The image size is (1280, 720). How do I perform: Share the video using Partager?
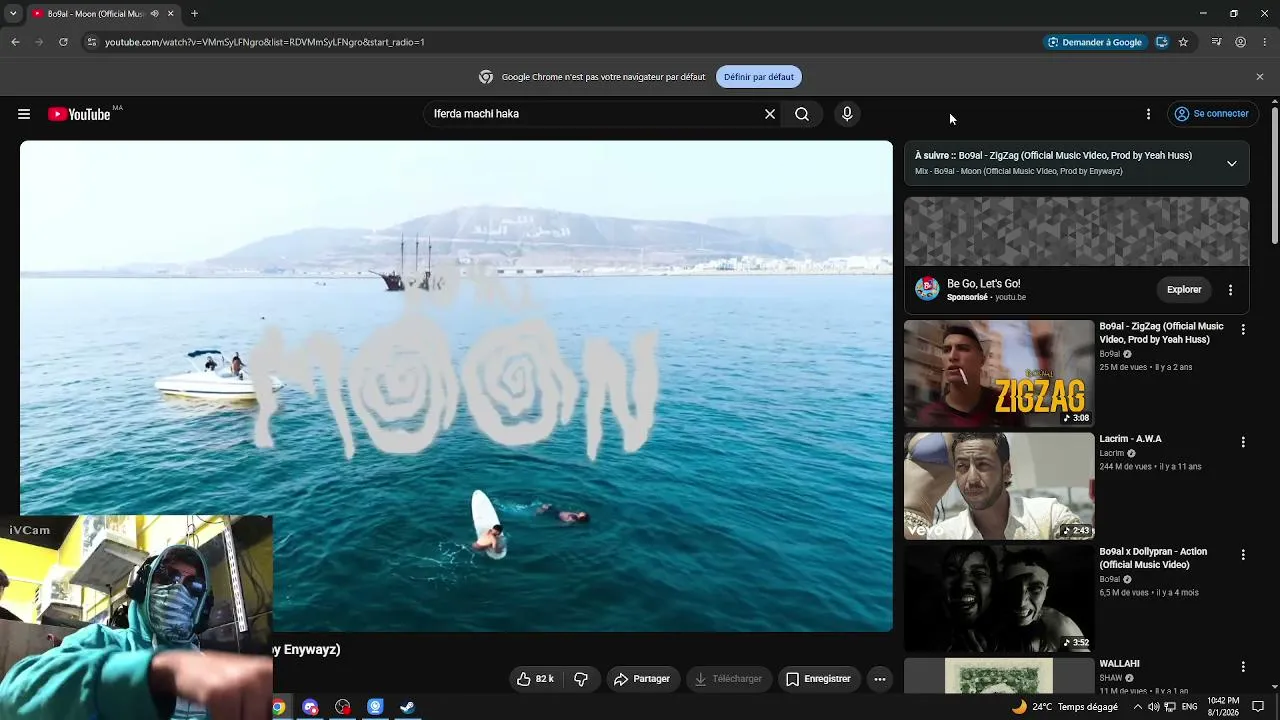point(642,679)
